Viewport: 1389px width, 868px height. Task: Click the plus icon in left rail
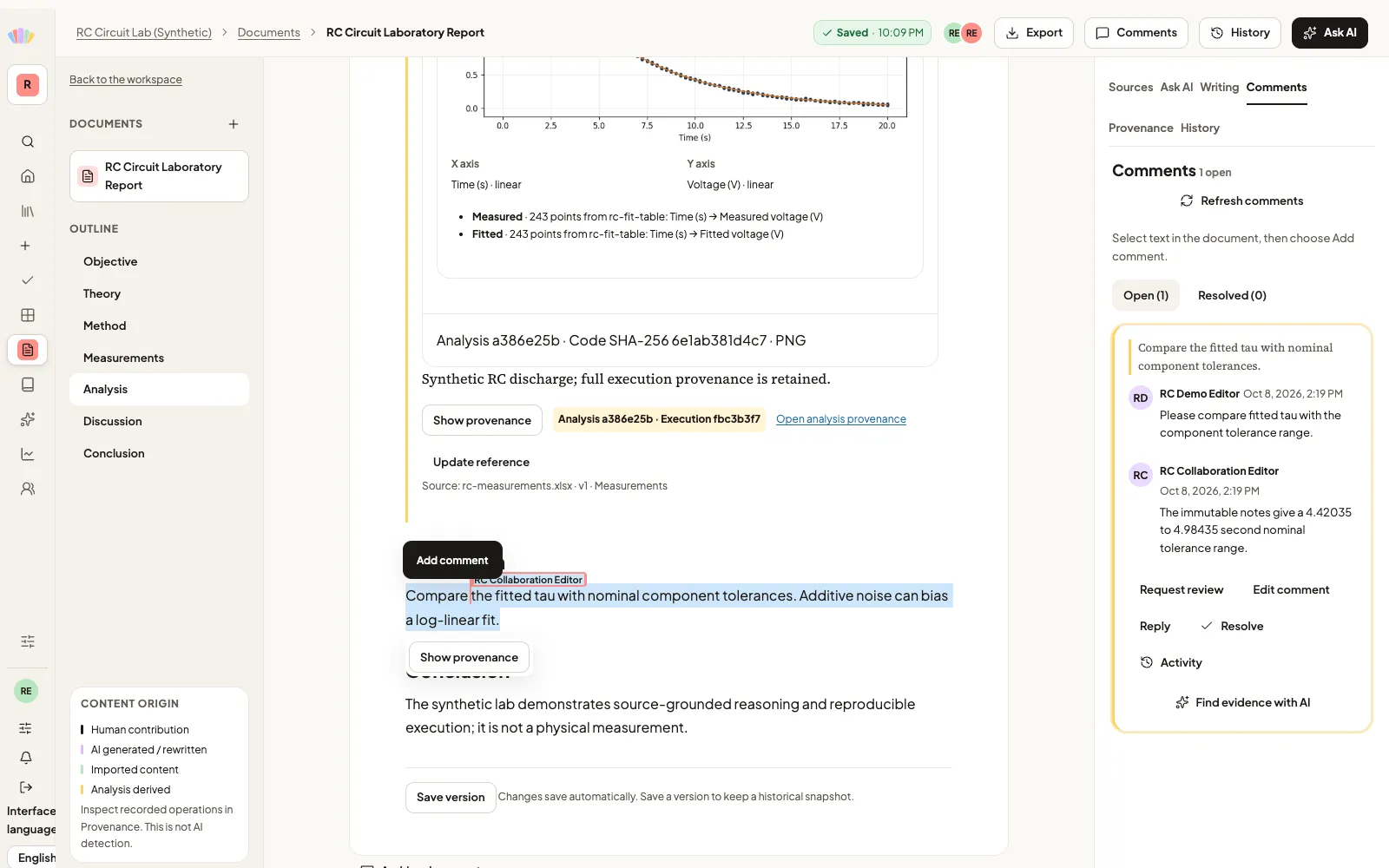(x=26, y=246)
